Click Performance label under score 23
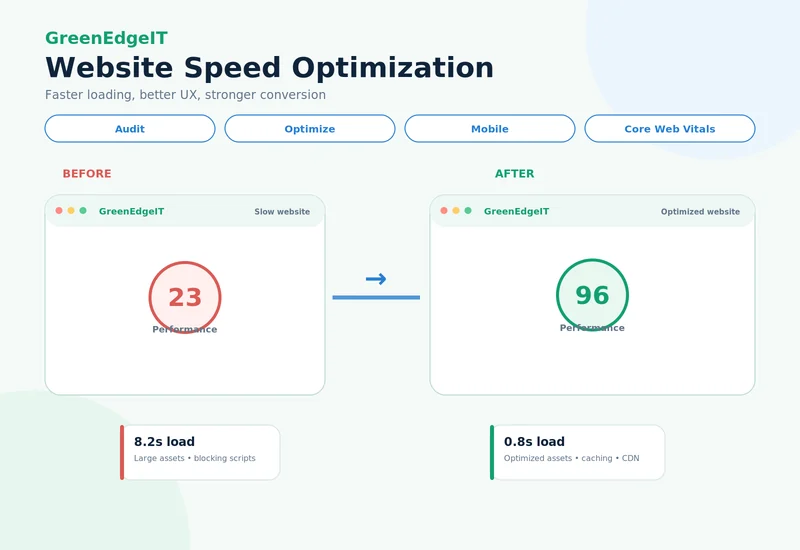This screenshot has height=550, width=800. (185, 330)
